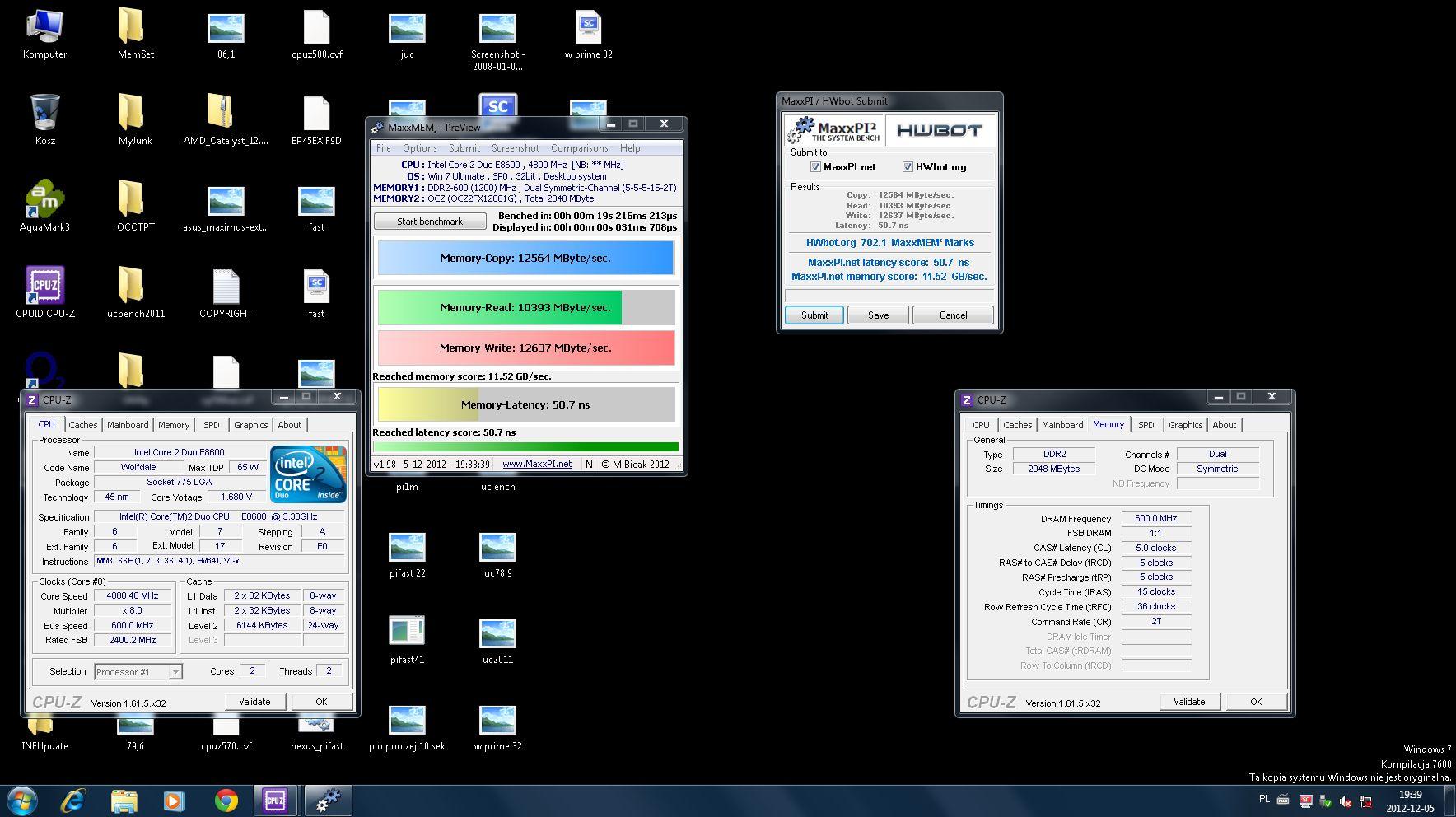
Task: Open the Screenshot menu in MaxxMEM
Action: tap(516, 148)
